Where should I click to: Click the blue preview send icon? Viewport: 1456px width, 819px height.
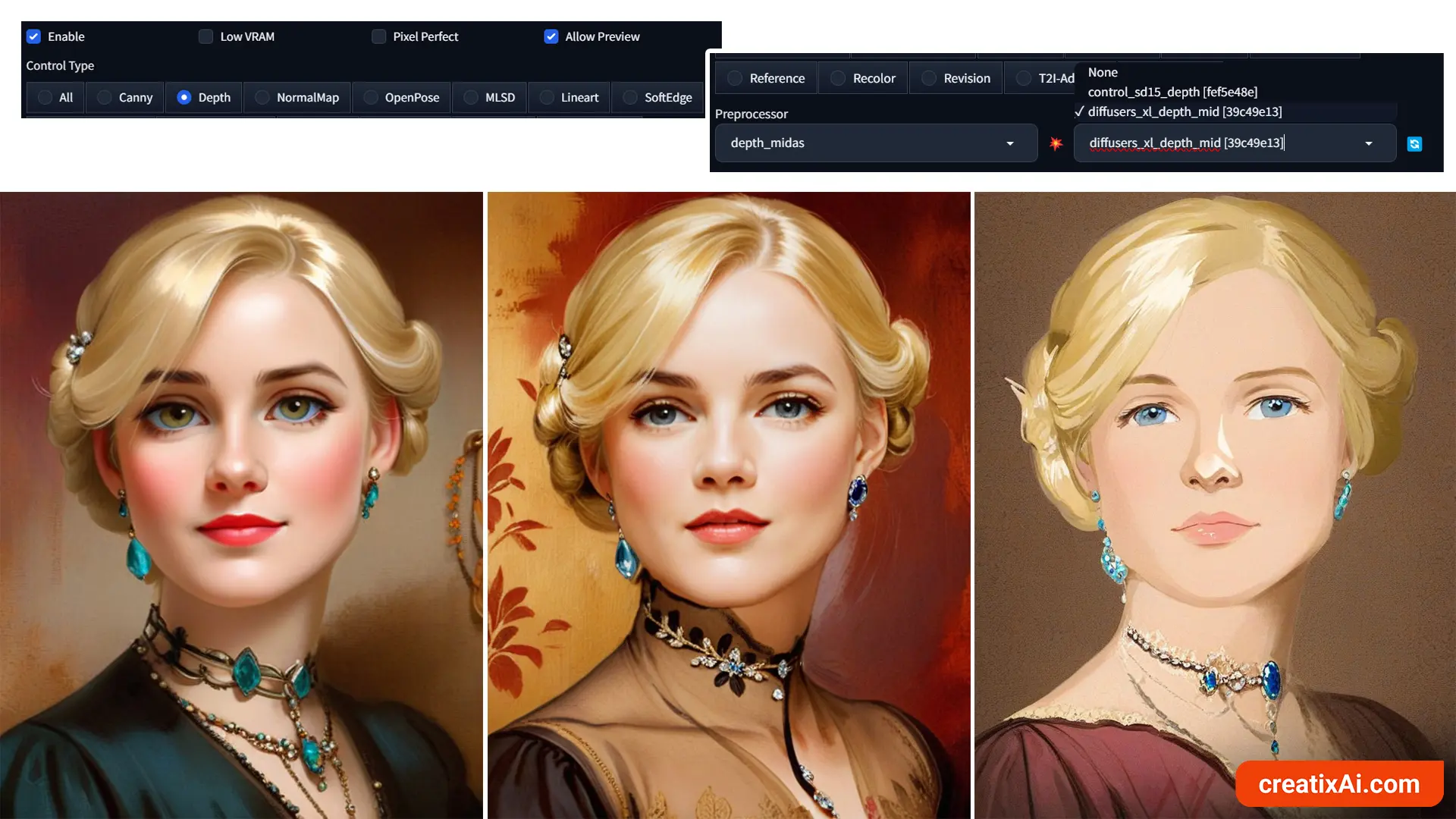[1415, 143]
